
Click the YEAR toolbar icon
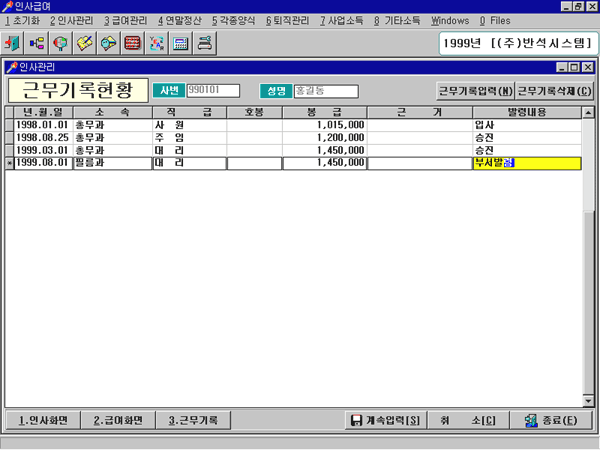click(157, 44)
